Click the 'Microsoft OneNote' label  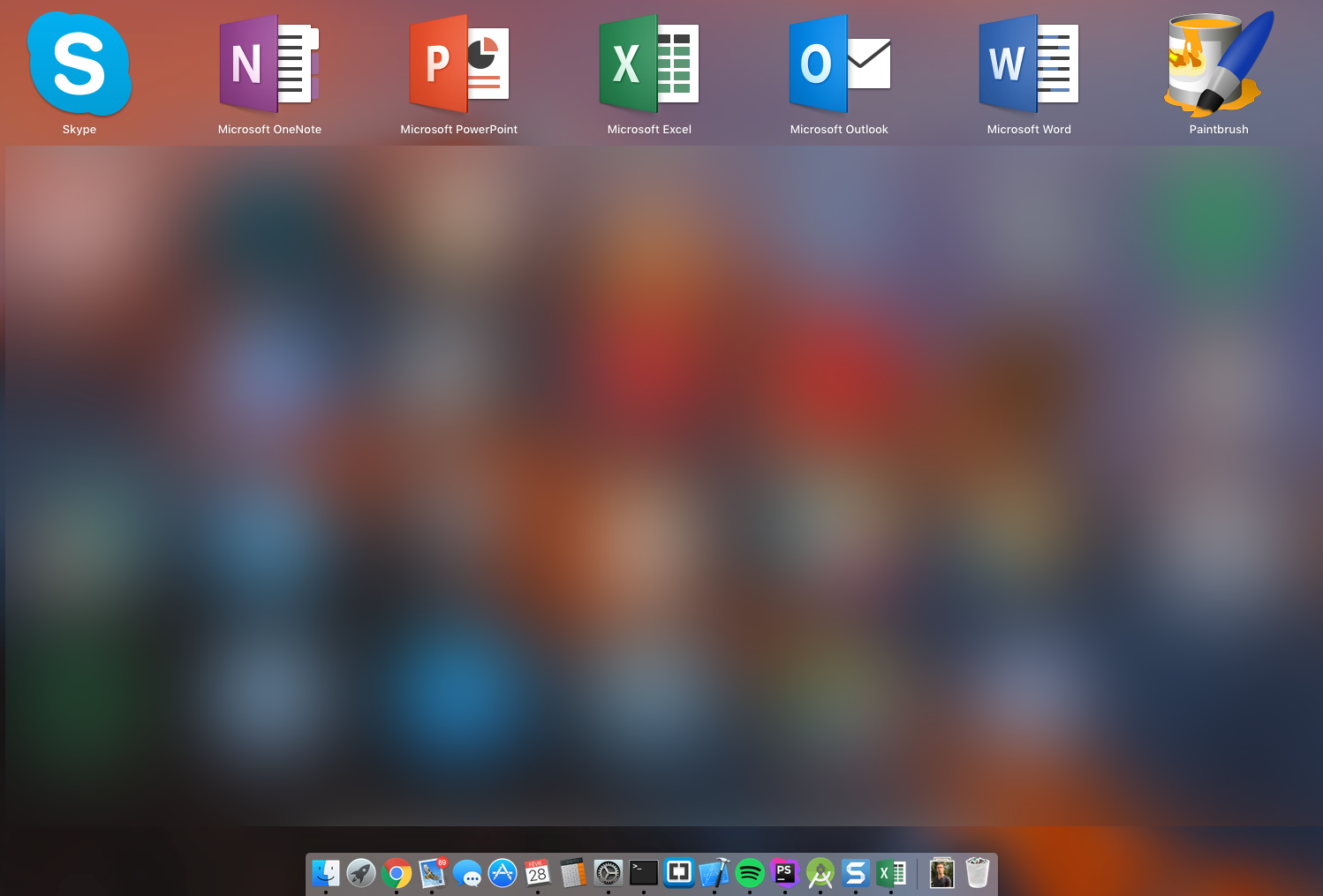[269, 129]
